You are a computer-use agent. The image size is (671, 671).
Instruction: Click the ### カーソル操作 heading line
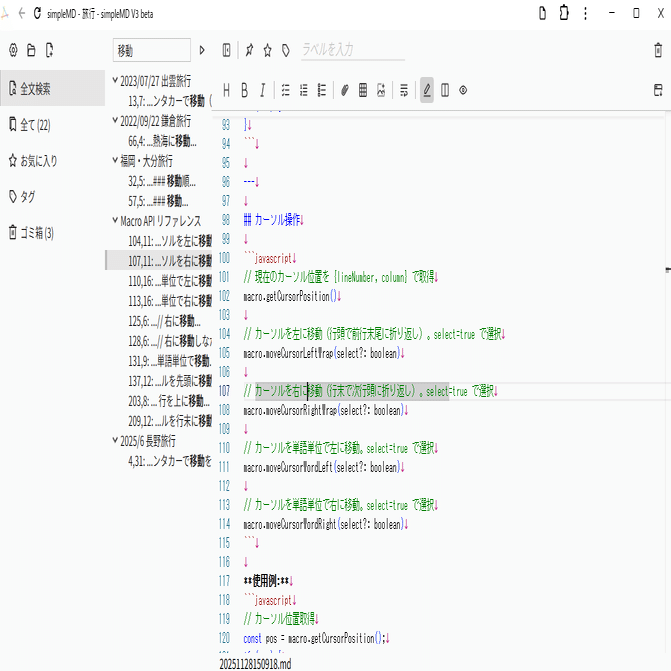click(x=273, y=220)
